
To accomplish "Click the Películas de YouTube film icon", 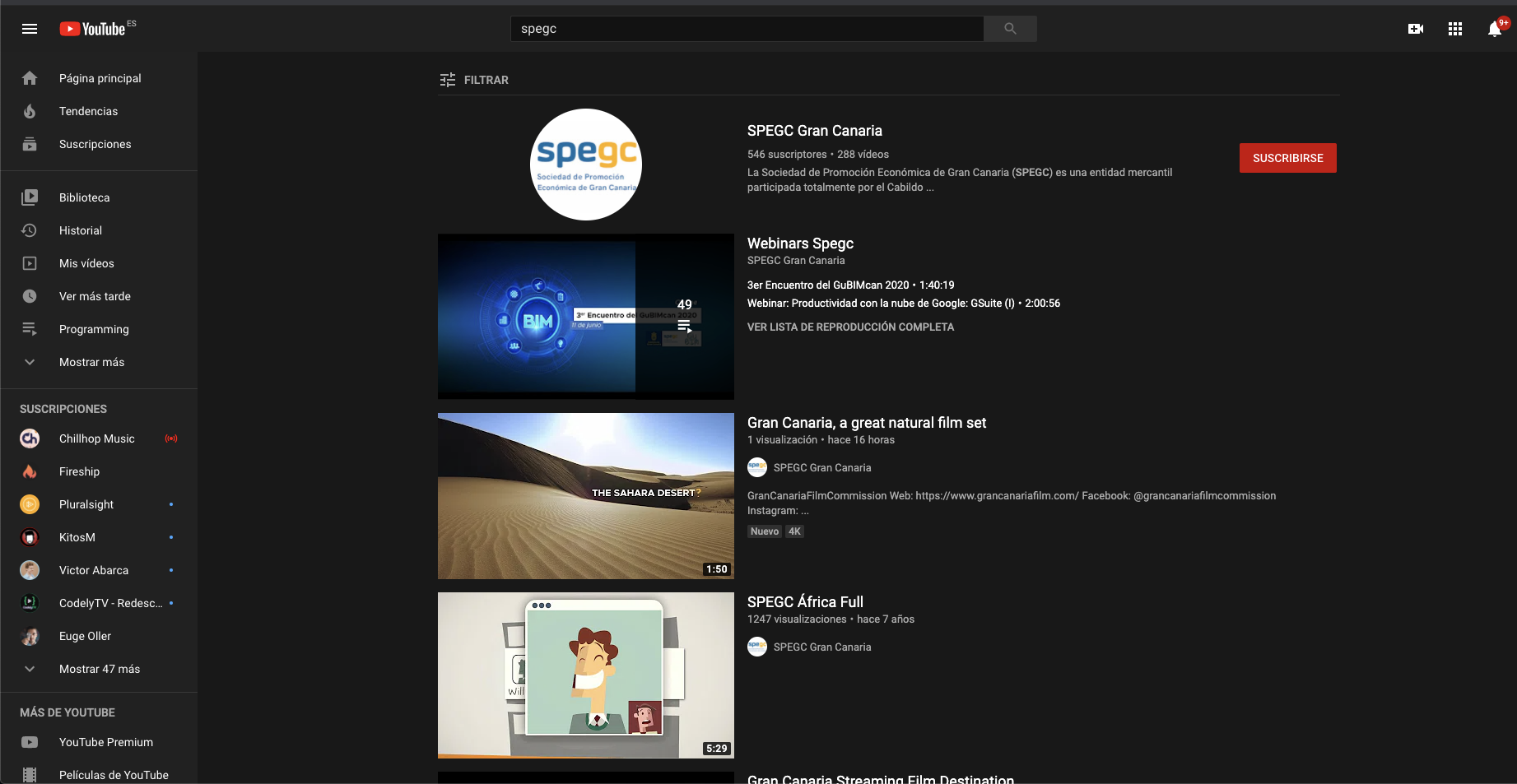I will [x=30, y=775].
